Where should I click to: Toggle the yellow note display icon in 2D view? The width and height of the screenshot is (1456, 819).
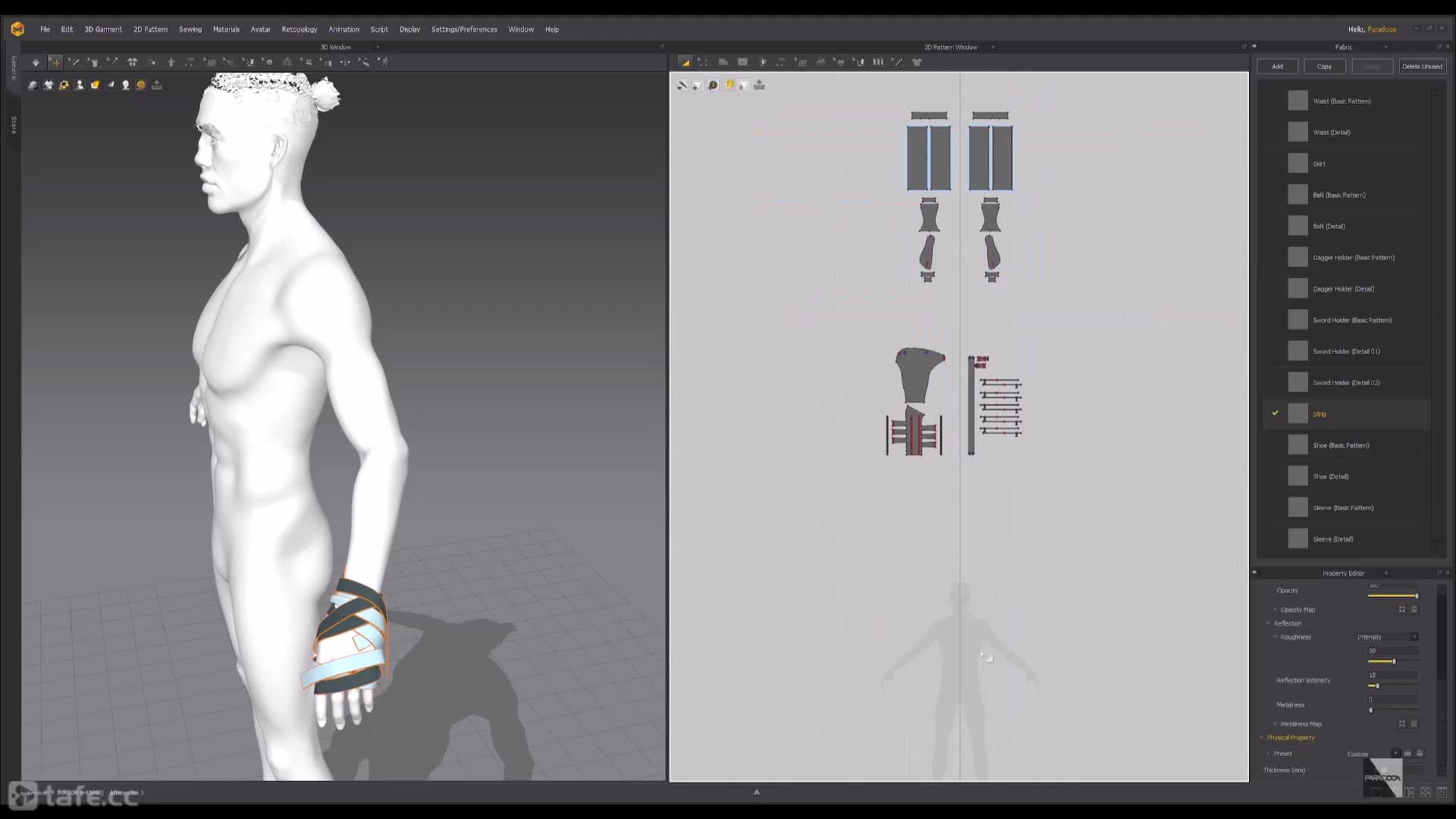coord(728,85)
